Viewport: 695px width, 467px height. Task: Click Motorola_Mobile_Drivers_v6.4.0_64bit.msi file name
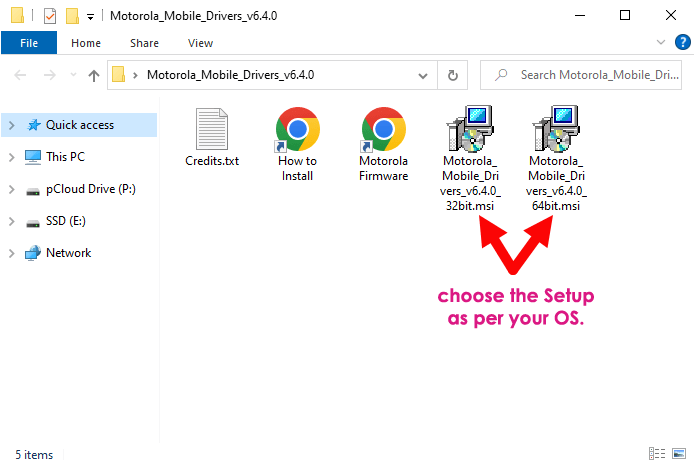556,183
